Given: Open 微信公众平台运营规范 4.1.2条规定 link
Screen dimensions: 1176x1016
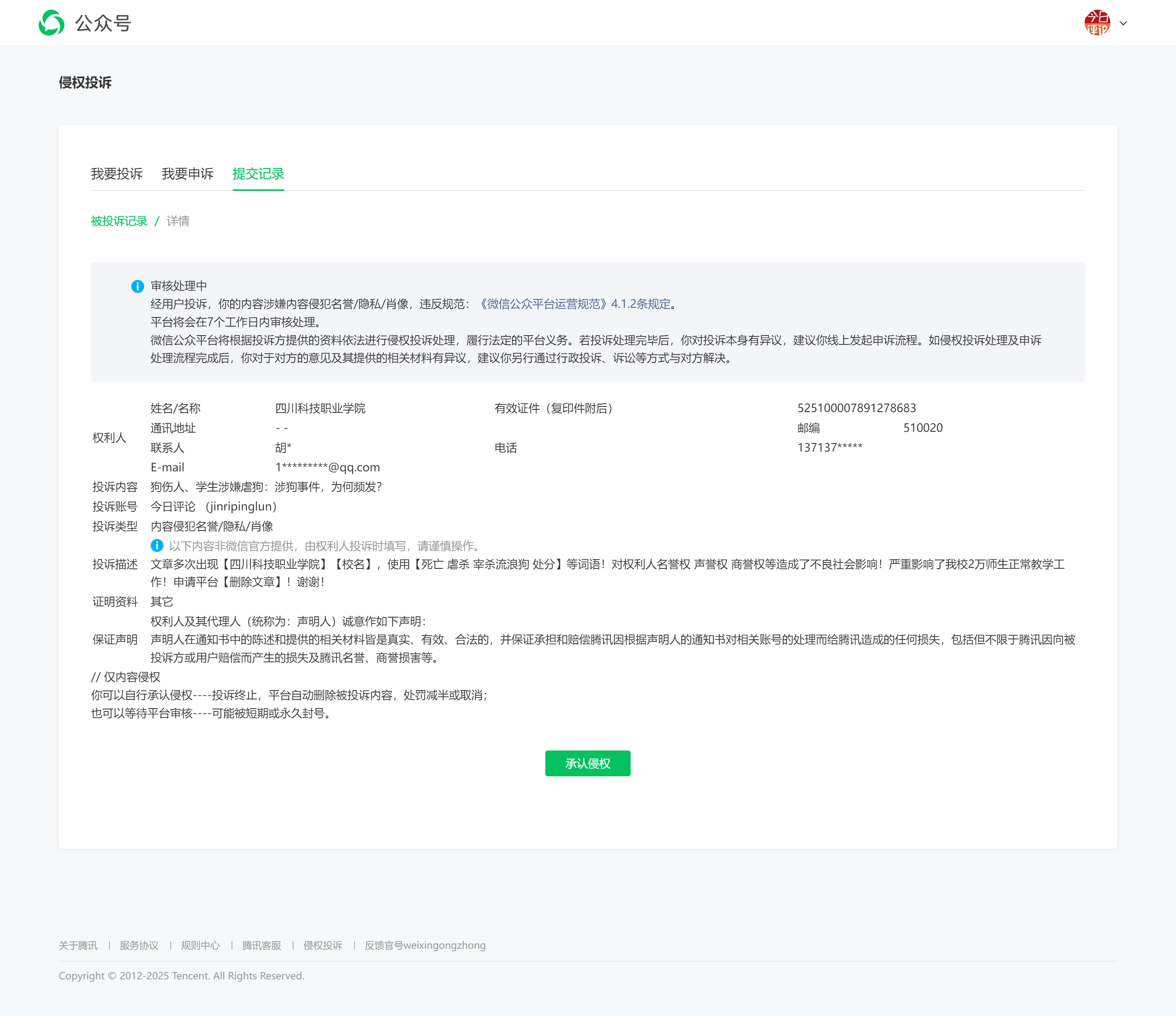Looking at the screenshot, I should tap(574, 304).
